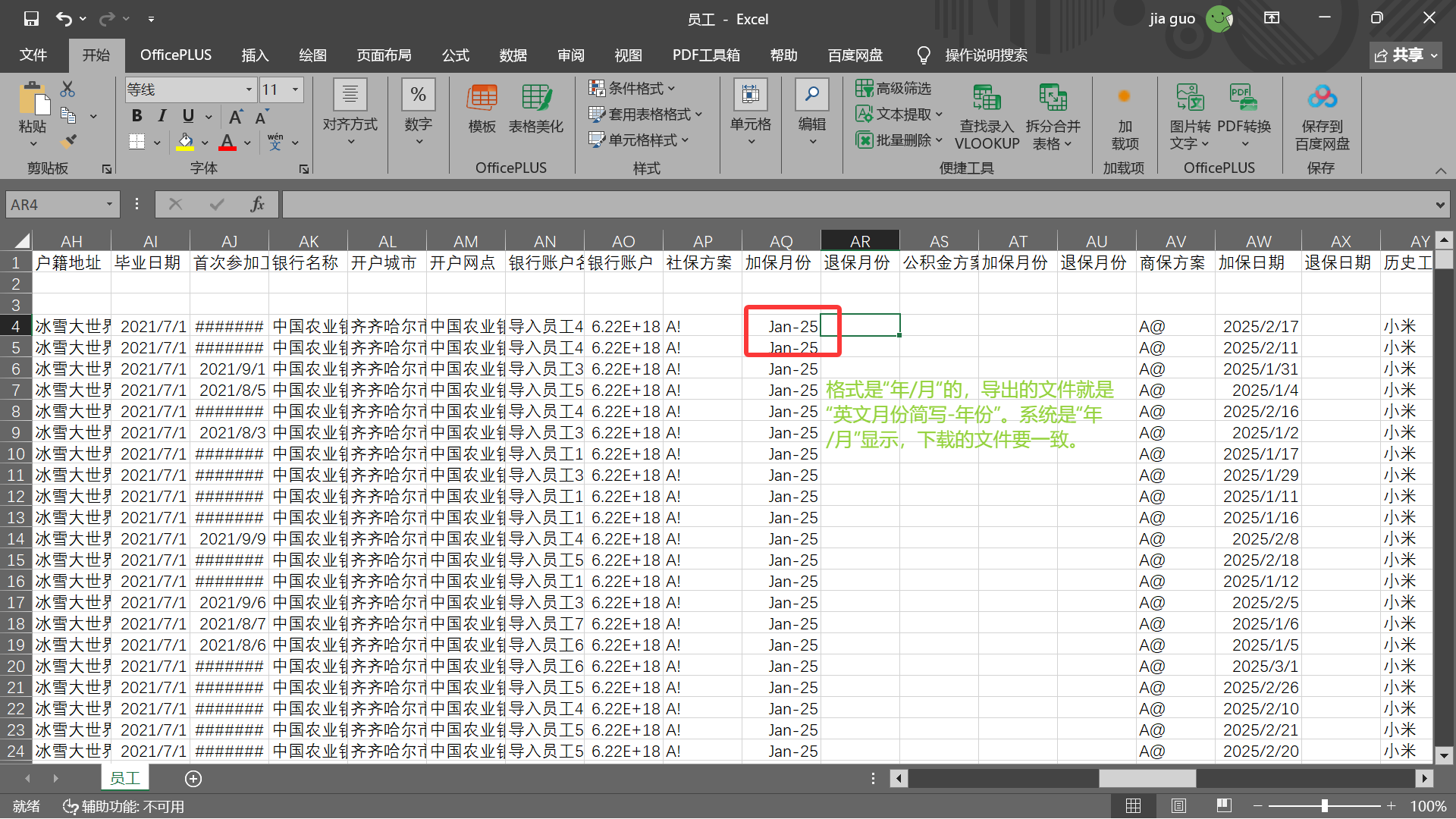Toggle italic formatting
The image size is (1456, 819).
pyautogui.click(x=162, y=115)
